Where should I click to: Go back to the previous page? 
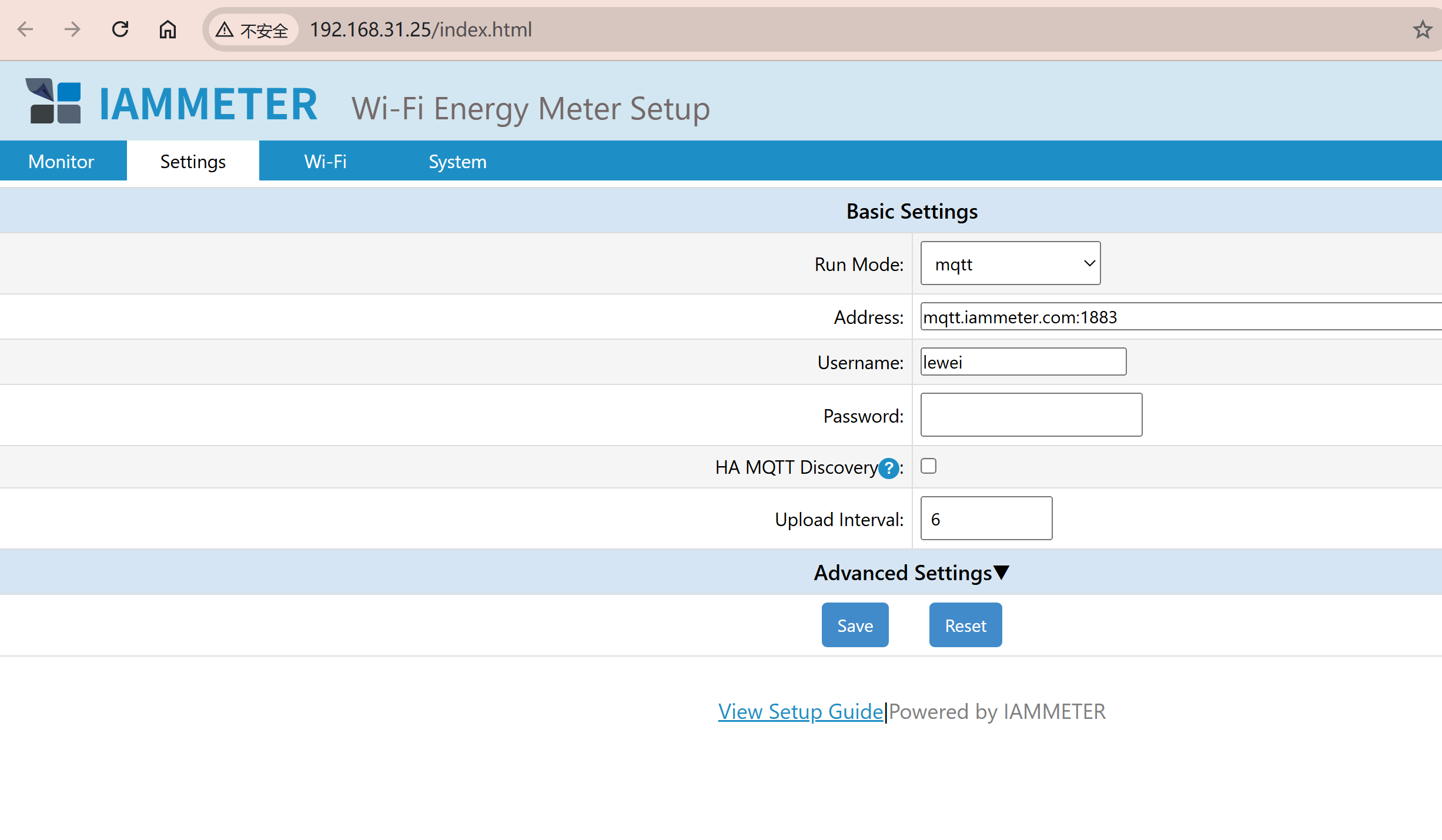25,29
